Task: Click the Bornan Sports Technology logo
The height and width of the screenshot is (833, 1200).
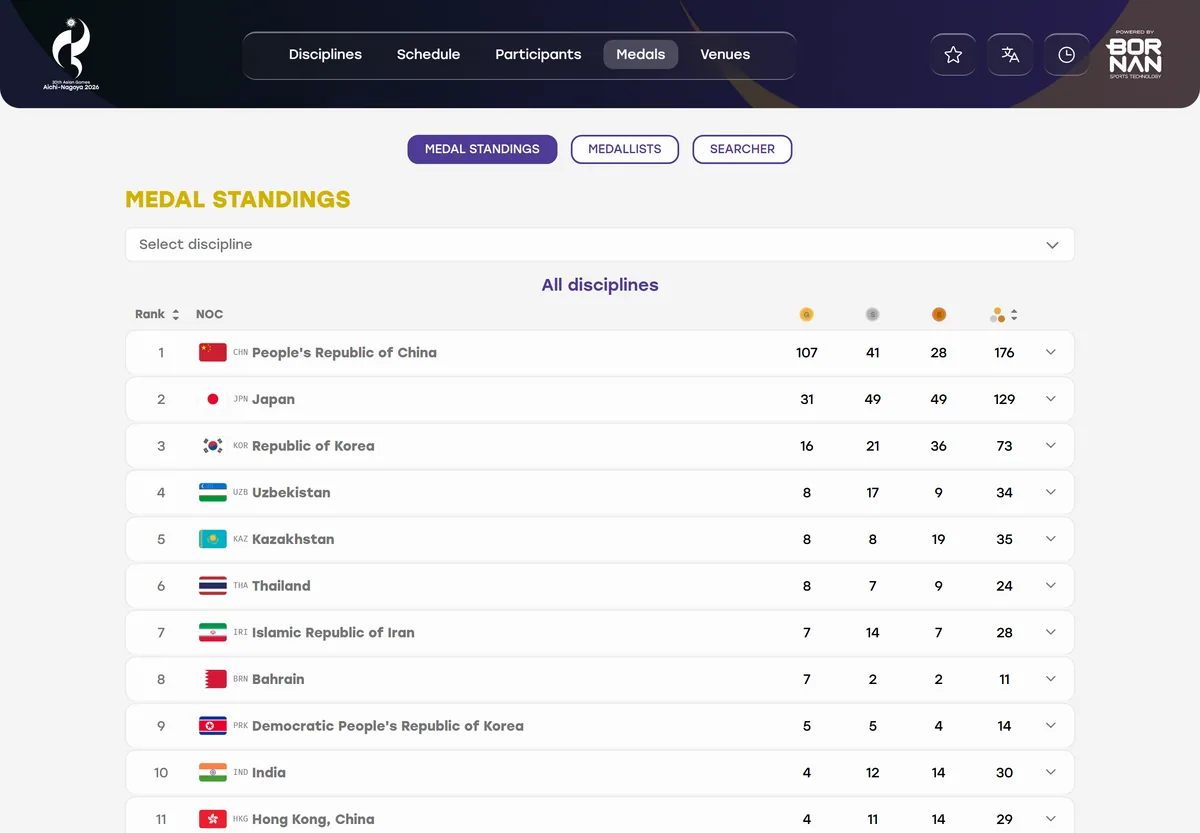Action: [x=1134, y=54]
